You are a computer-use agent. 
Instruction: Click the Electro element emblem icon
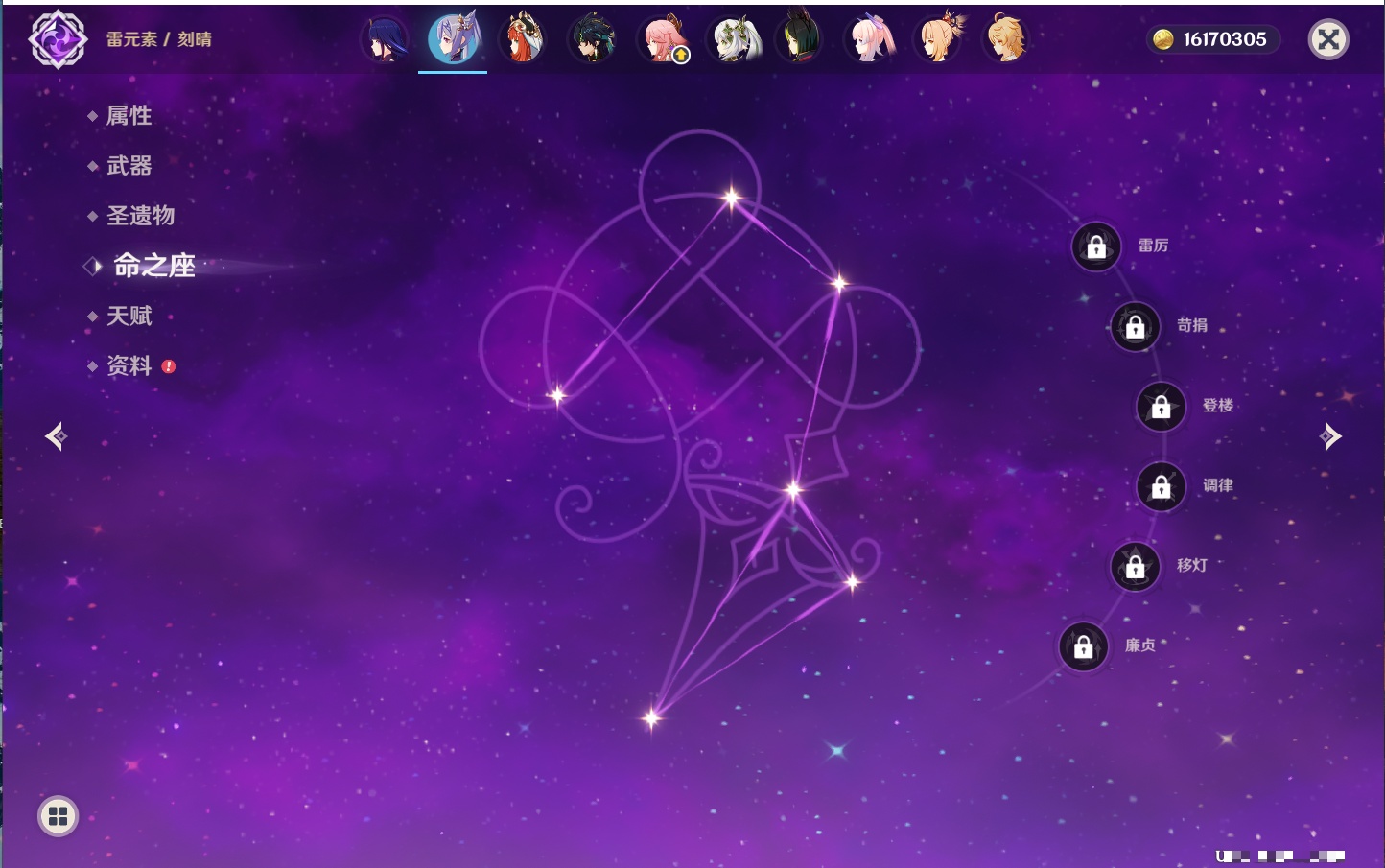58,39
